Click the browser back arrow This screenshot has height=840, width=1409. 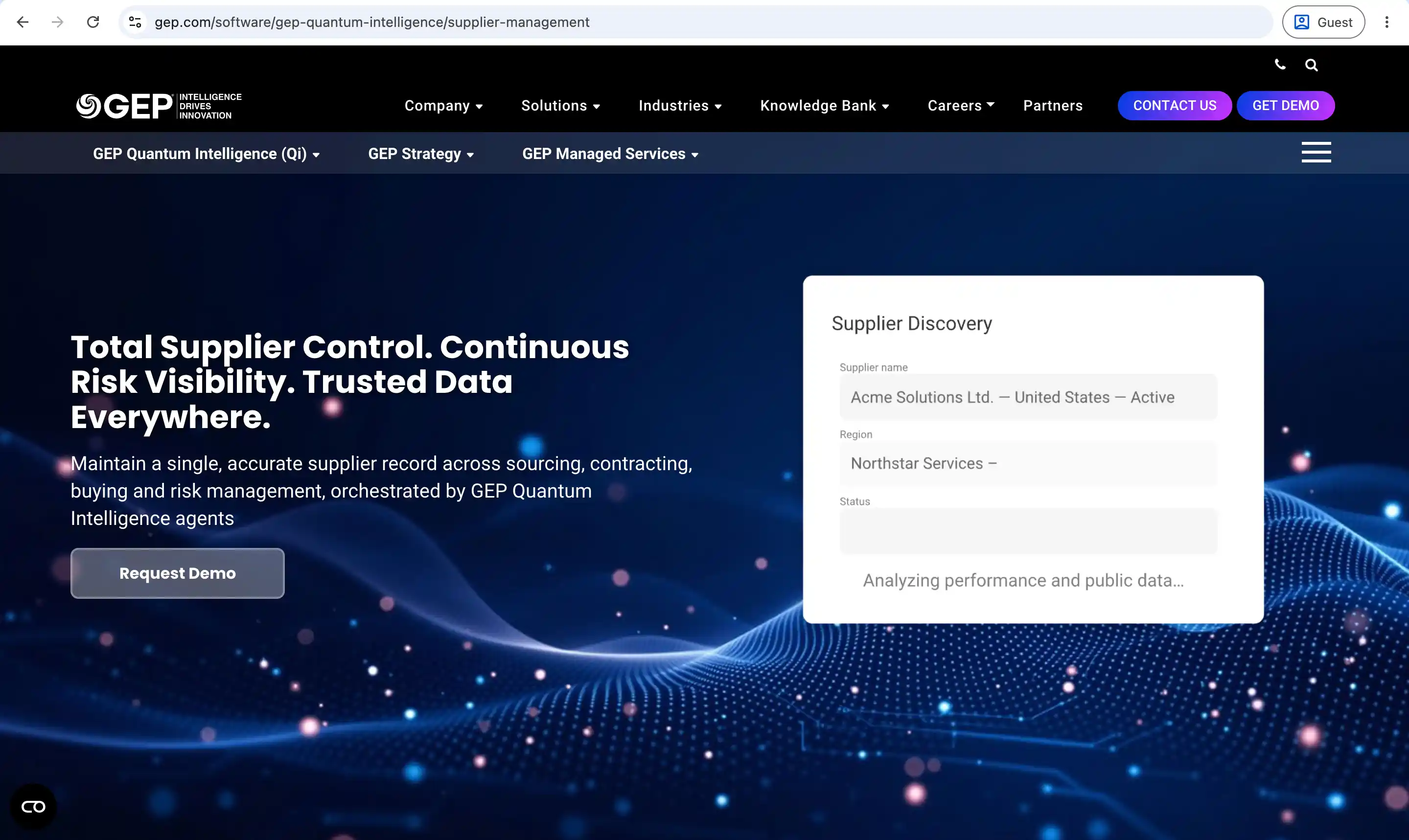point(23,22)
